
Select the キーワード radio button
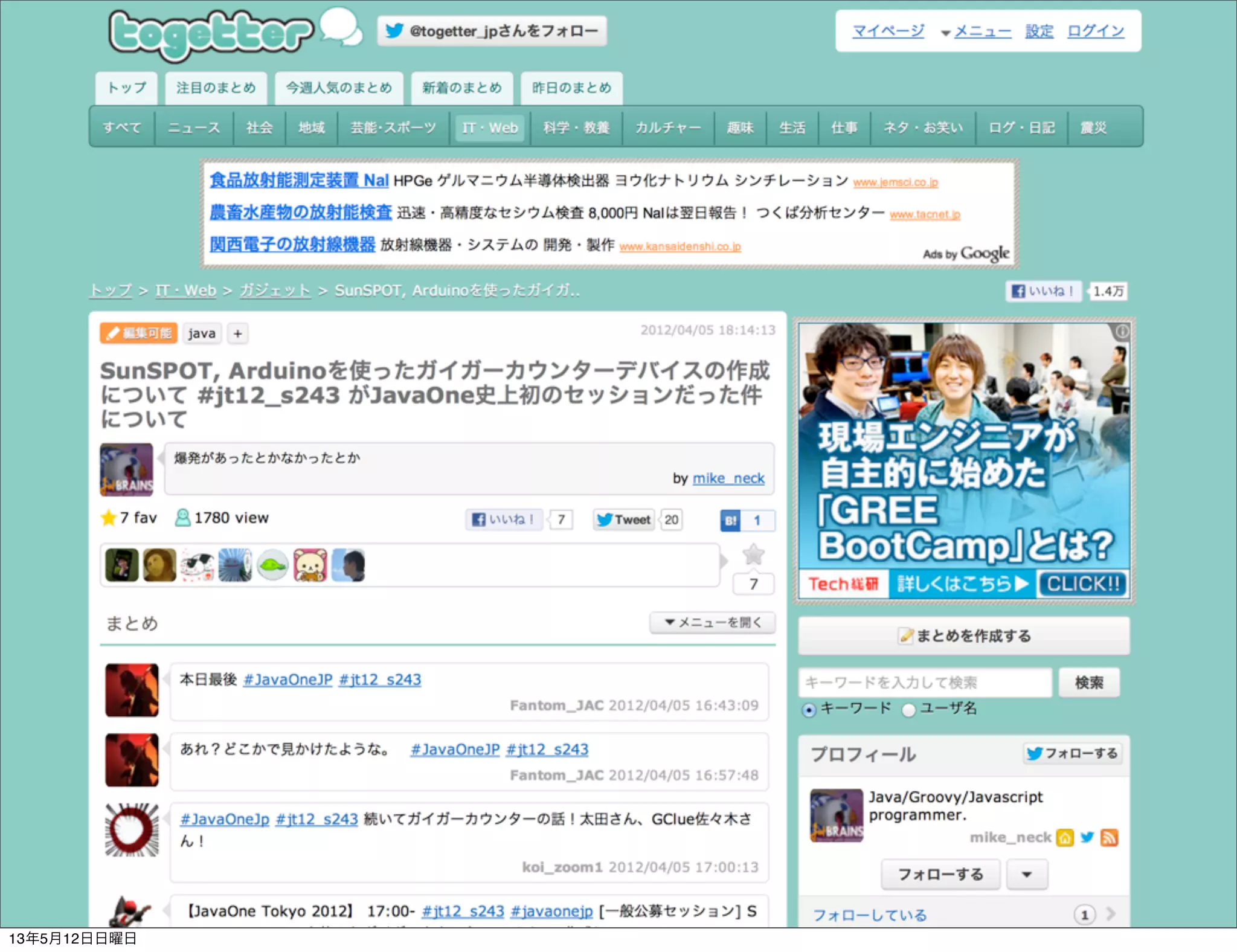(809, 709)
